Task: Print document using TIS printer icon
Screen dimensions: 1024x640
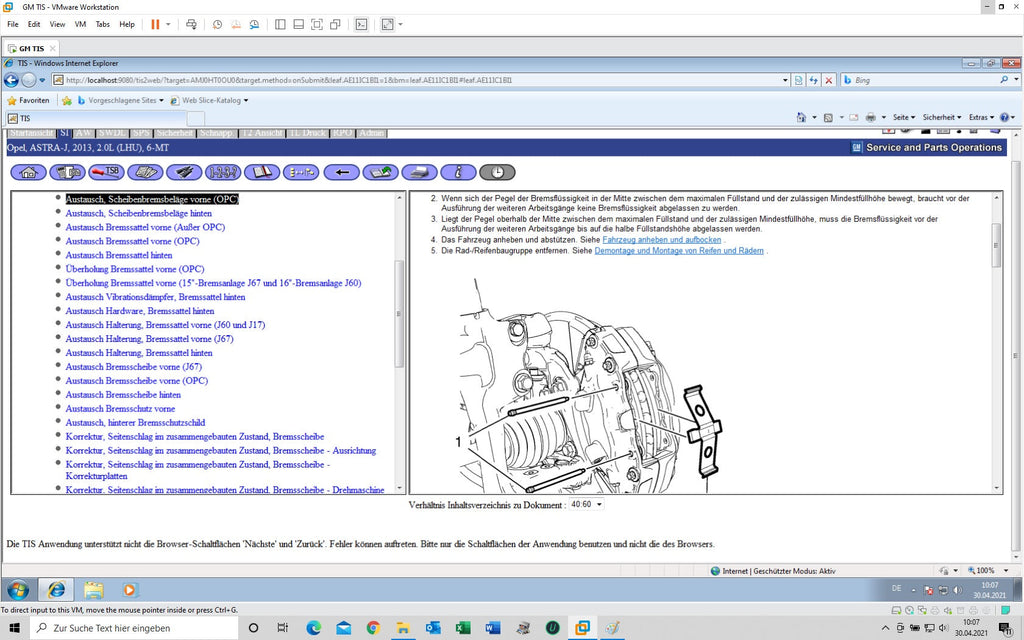Action: click(419, 172)
